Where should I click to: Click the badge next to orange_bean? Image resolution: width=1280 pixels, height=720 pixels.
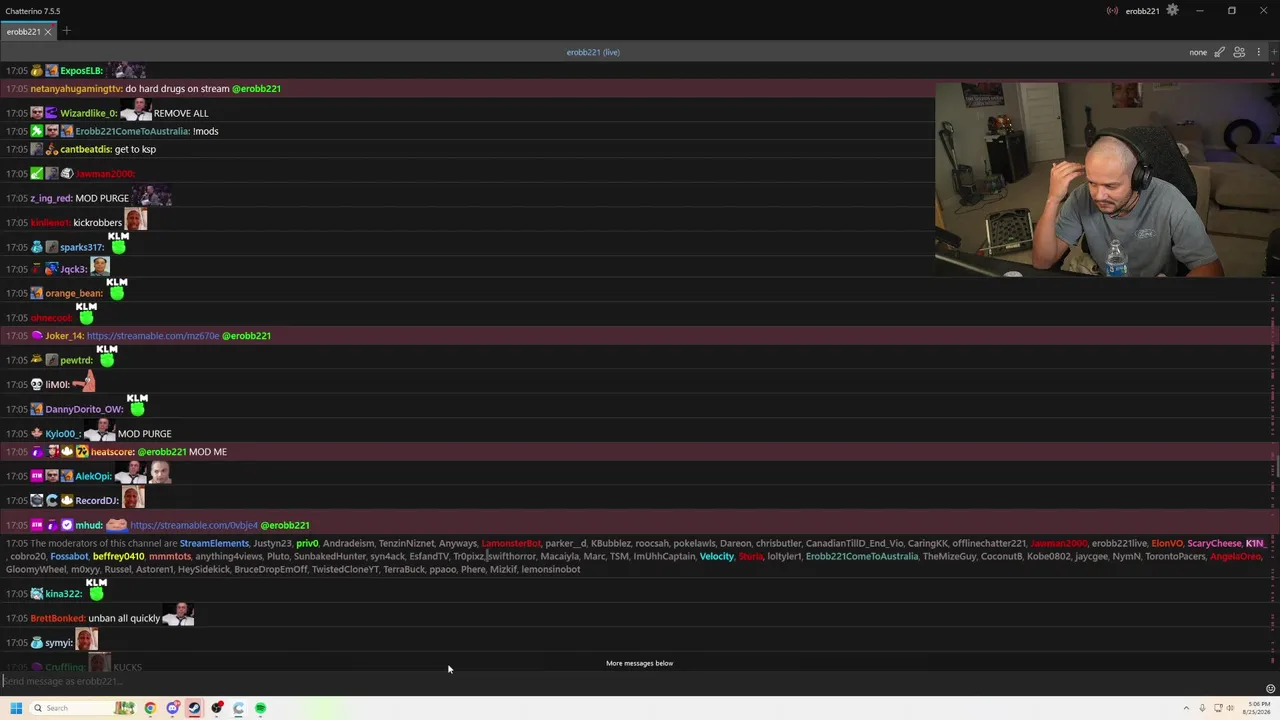pos(37,293)
